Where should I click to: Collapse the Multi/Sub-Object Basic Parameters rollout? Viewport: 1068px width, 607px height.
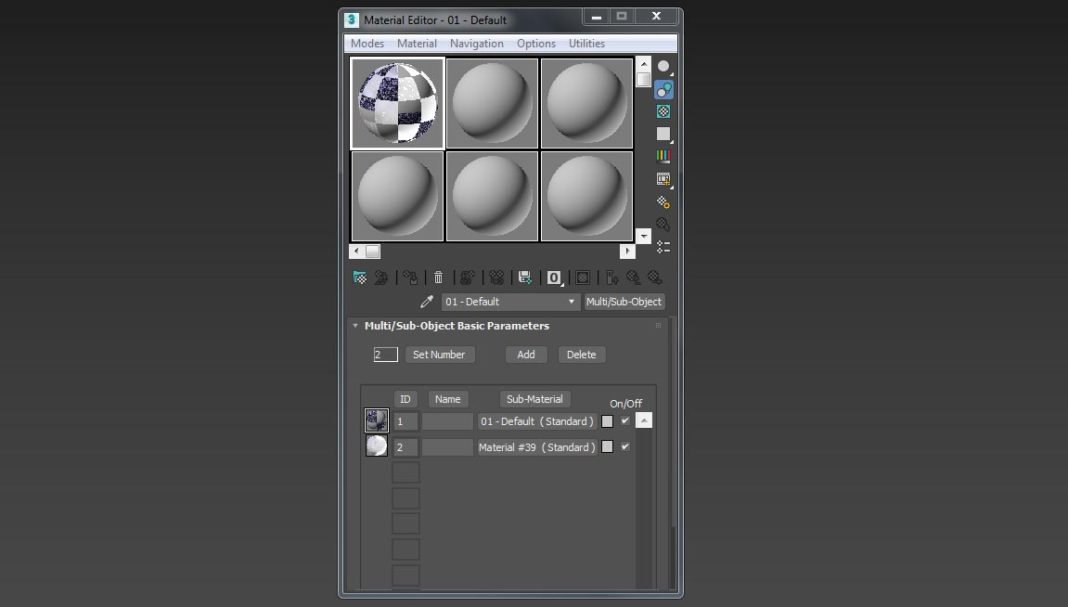click(x=355, y=326)
